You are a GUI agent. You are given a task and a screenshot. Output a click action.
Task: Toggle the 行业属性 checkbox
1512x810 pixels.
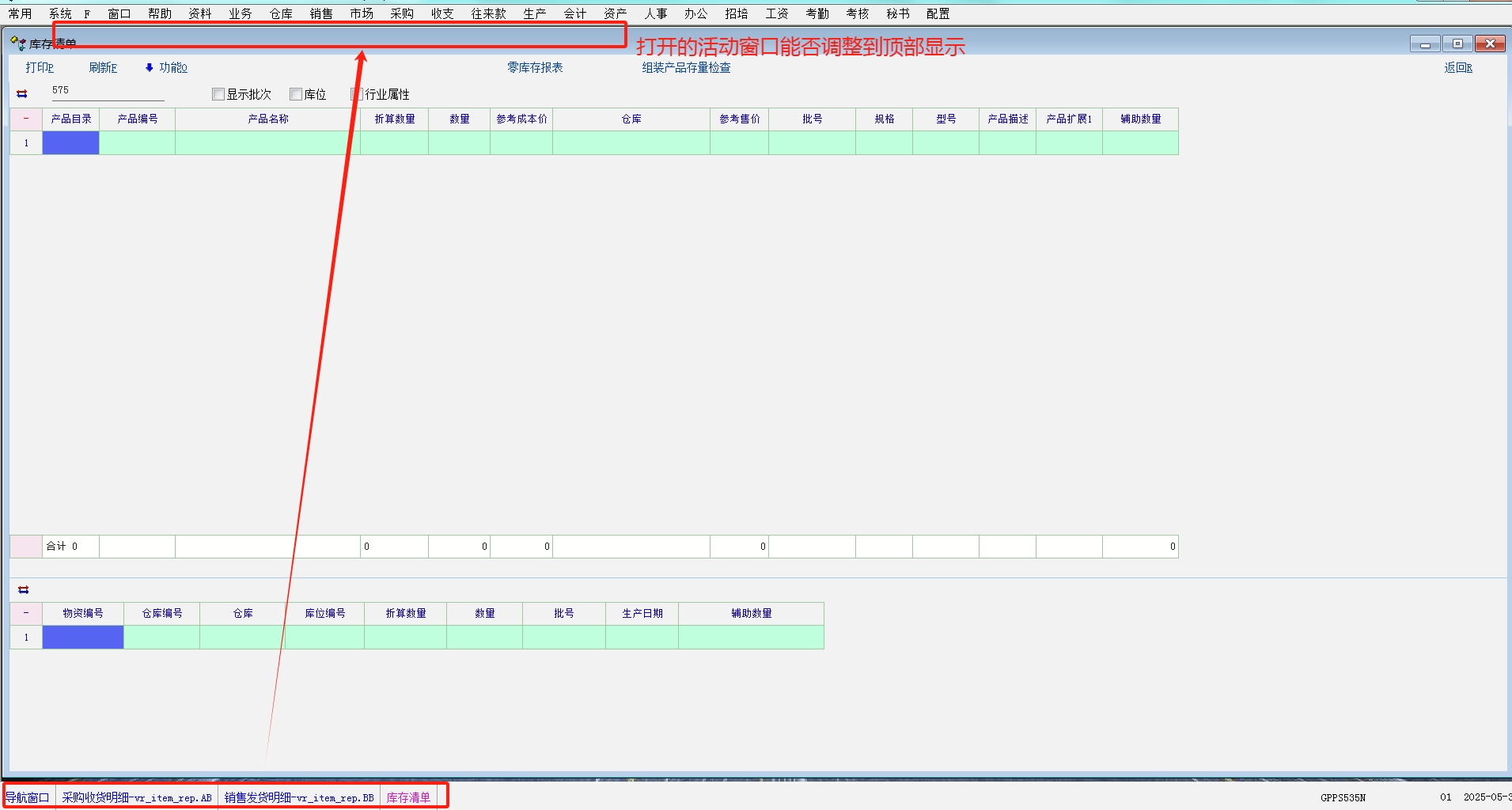point(357,94)
